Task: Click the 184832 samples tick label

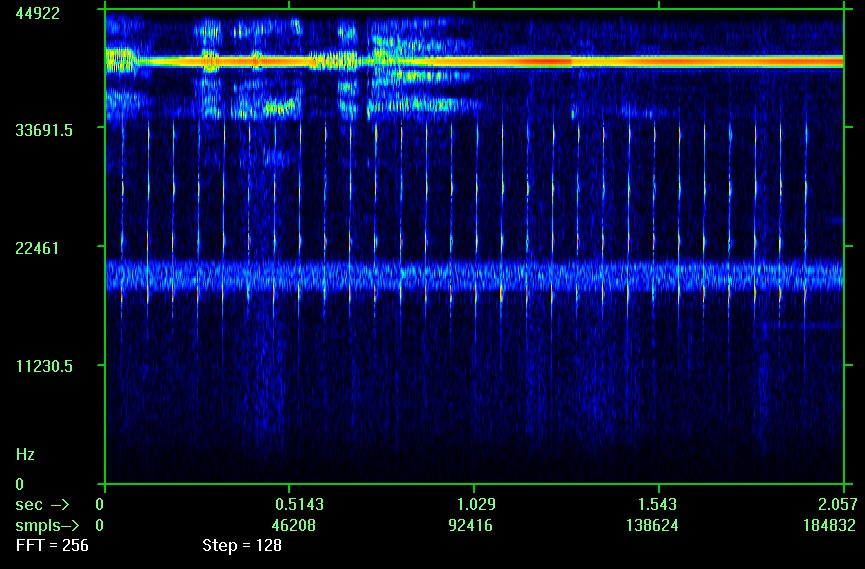Action: pos(829,525)
